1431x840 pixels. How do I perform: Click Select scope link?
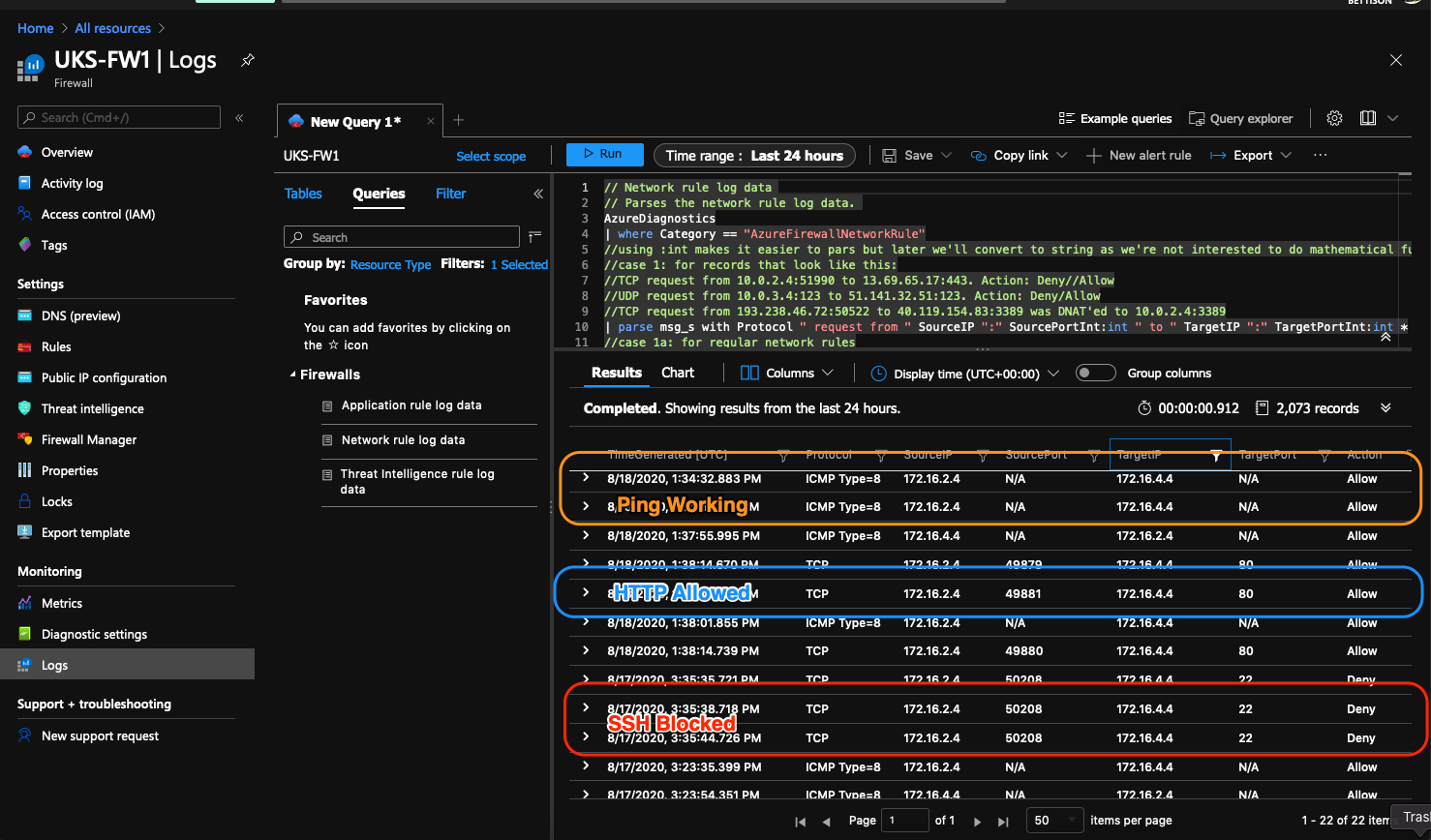tap(491, 156)
